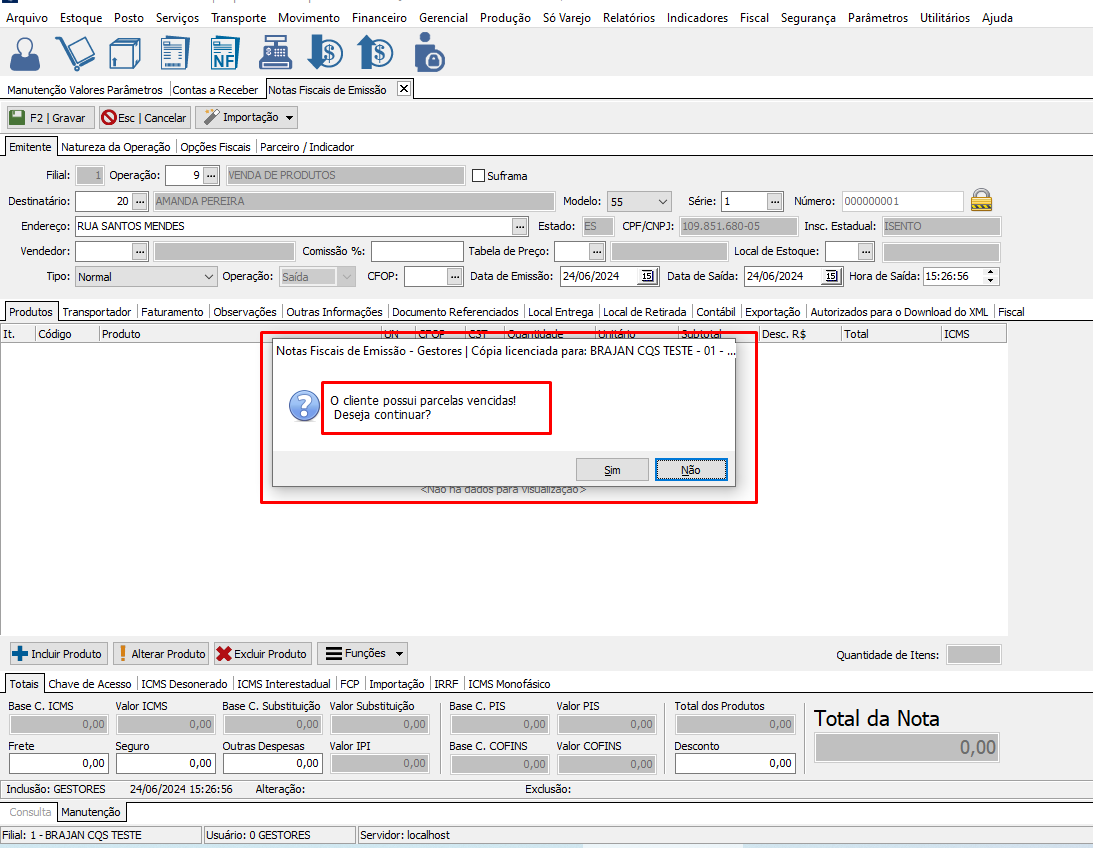
Task: Open accounts payable up-arrow dollar icon
Action: coord(375,52)
